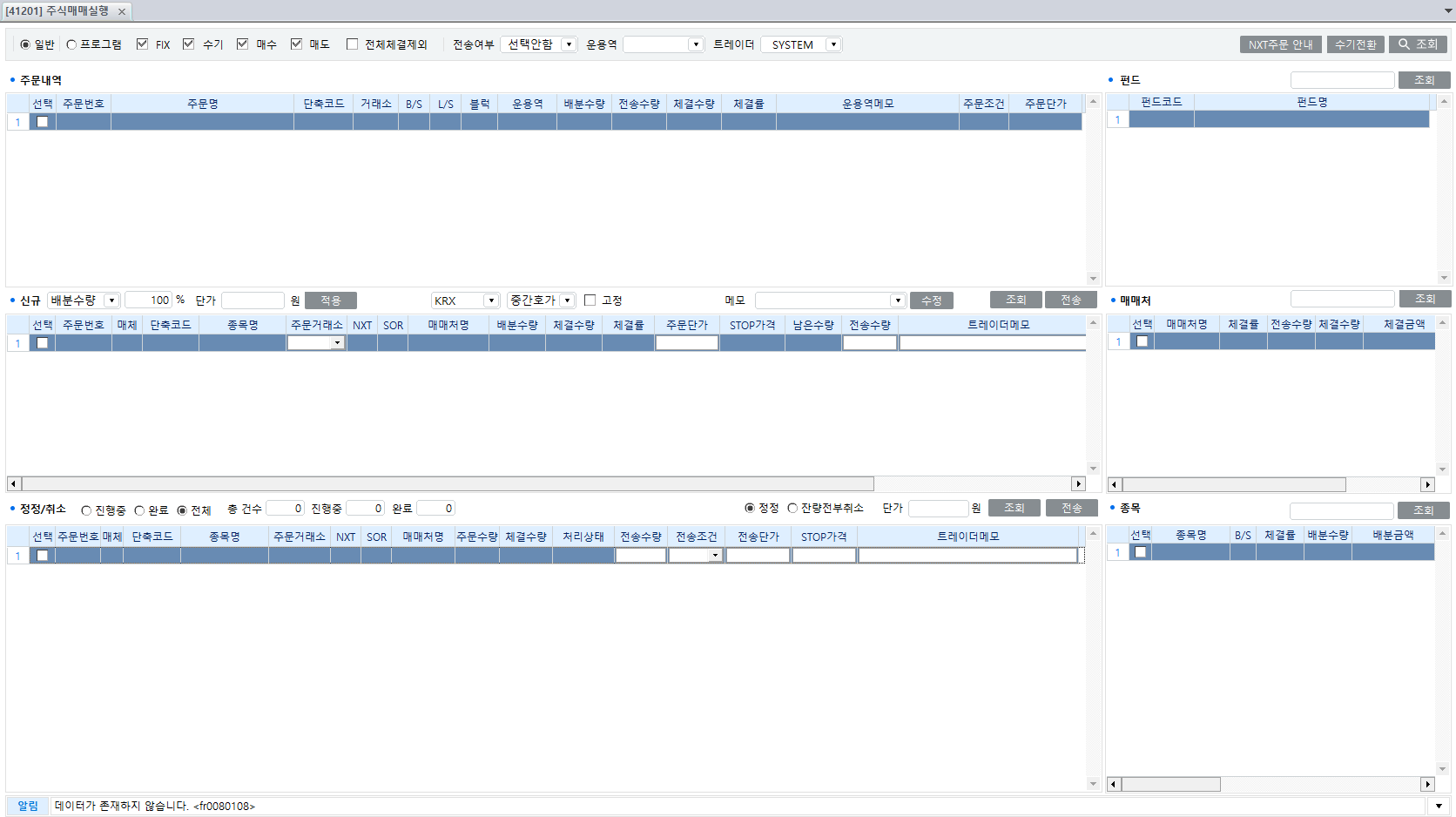Click the 펀드명 column header

1311,102
